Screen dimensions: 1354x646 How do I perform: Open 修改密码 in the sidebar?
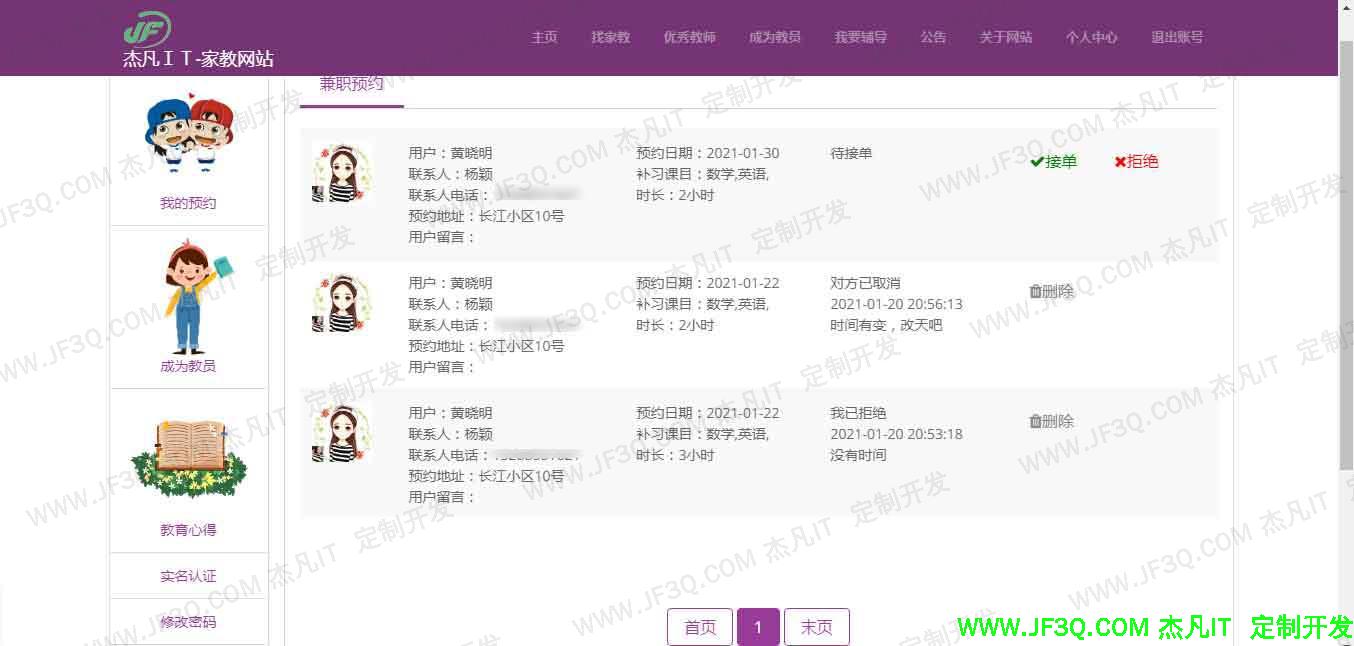188,622
